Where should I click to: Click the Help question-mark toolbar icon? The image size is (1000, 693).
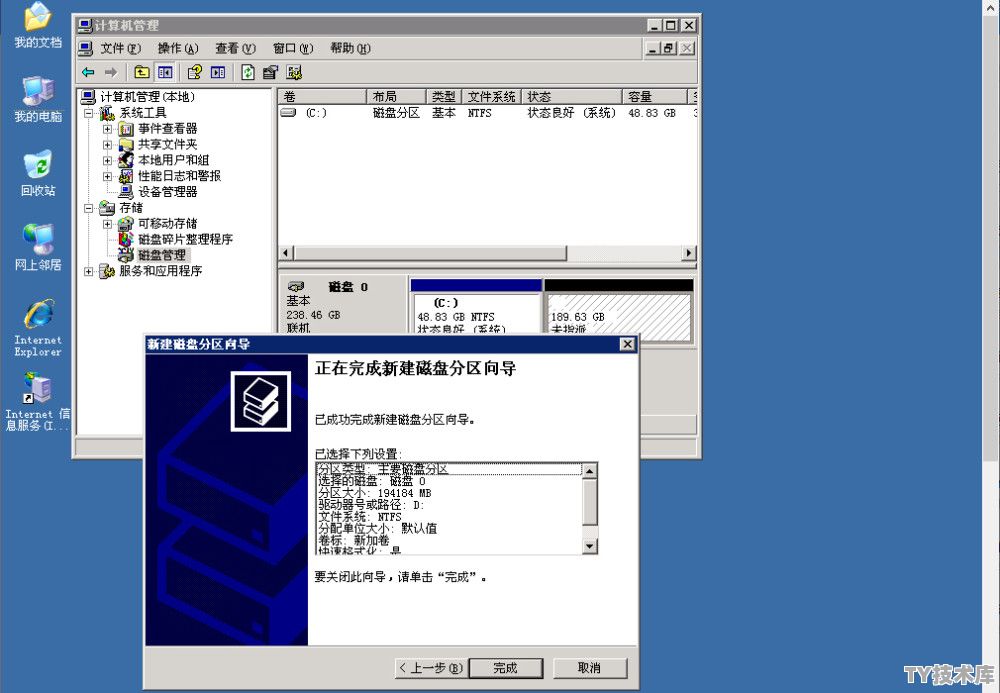[195, 72]
